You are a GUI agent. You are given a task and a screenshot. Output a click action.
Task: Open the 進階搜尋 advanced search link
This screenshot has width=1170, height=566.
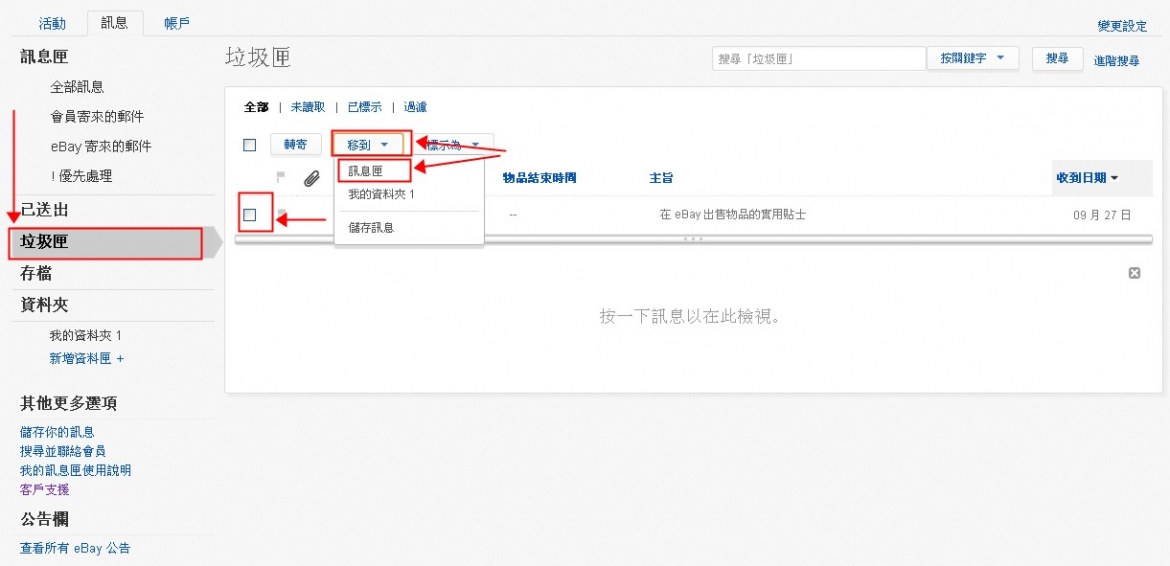[x=1116, y=61]
